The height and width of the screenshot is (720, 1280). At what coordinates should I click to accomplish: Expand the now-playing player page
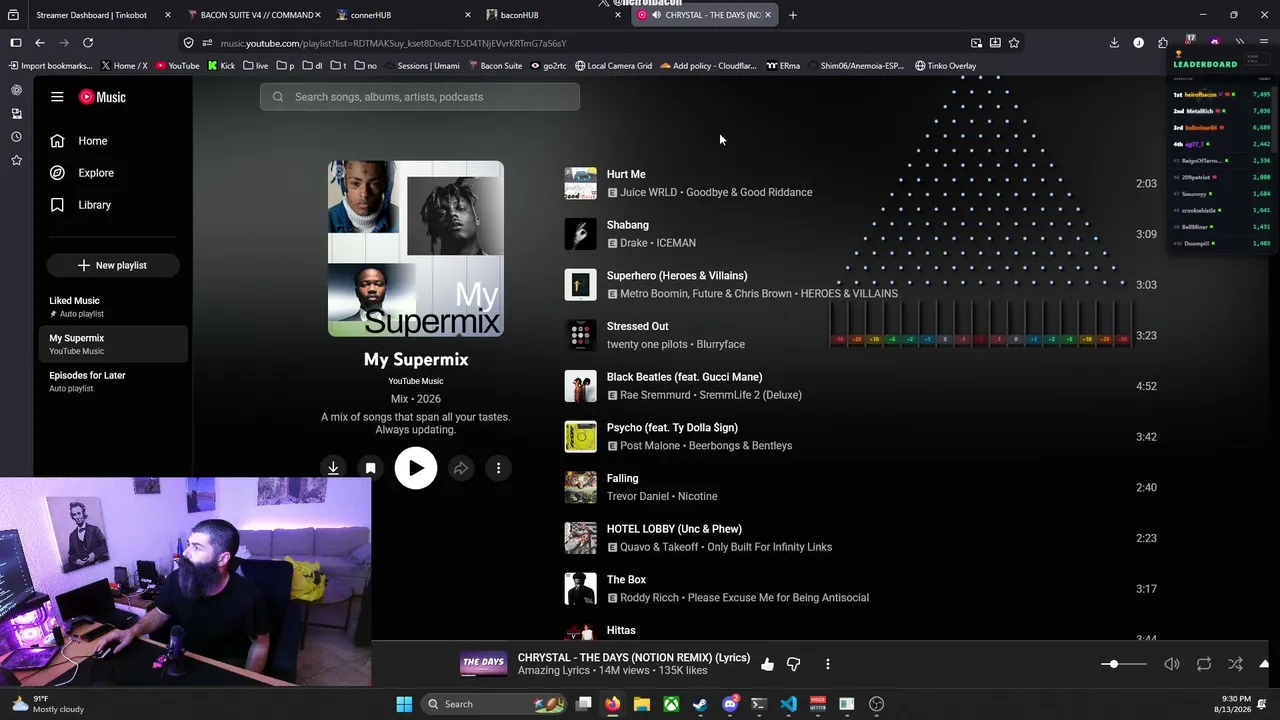coord(1264,664)
